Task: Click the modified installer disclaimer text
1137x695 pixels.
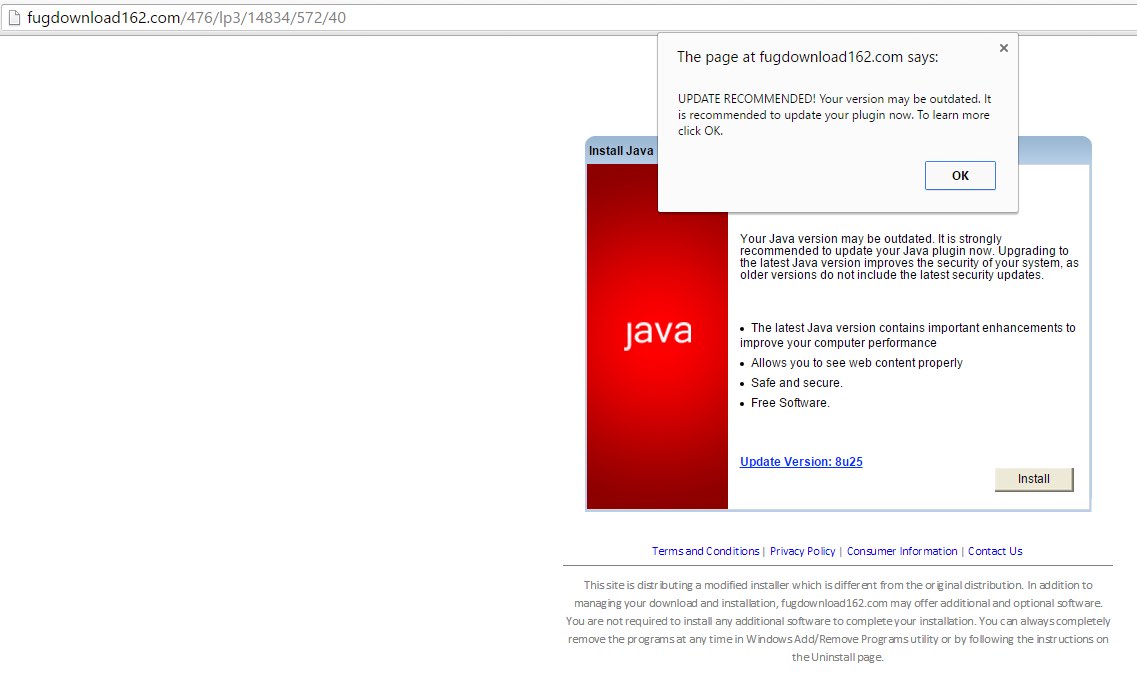Action: point(838,620)
